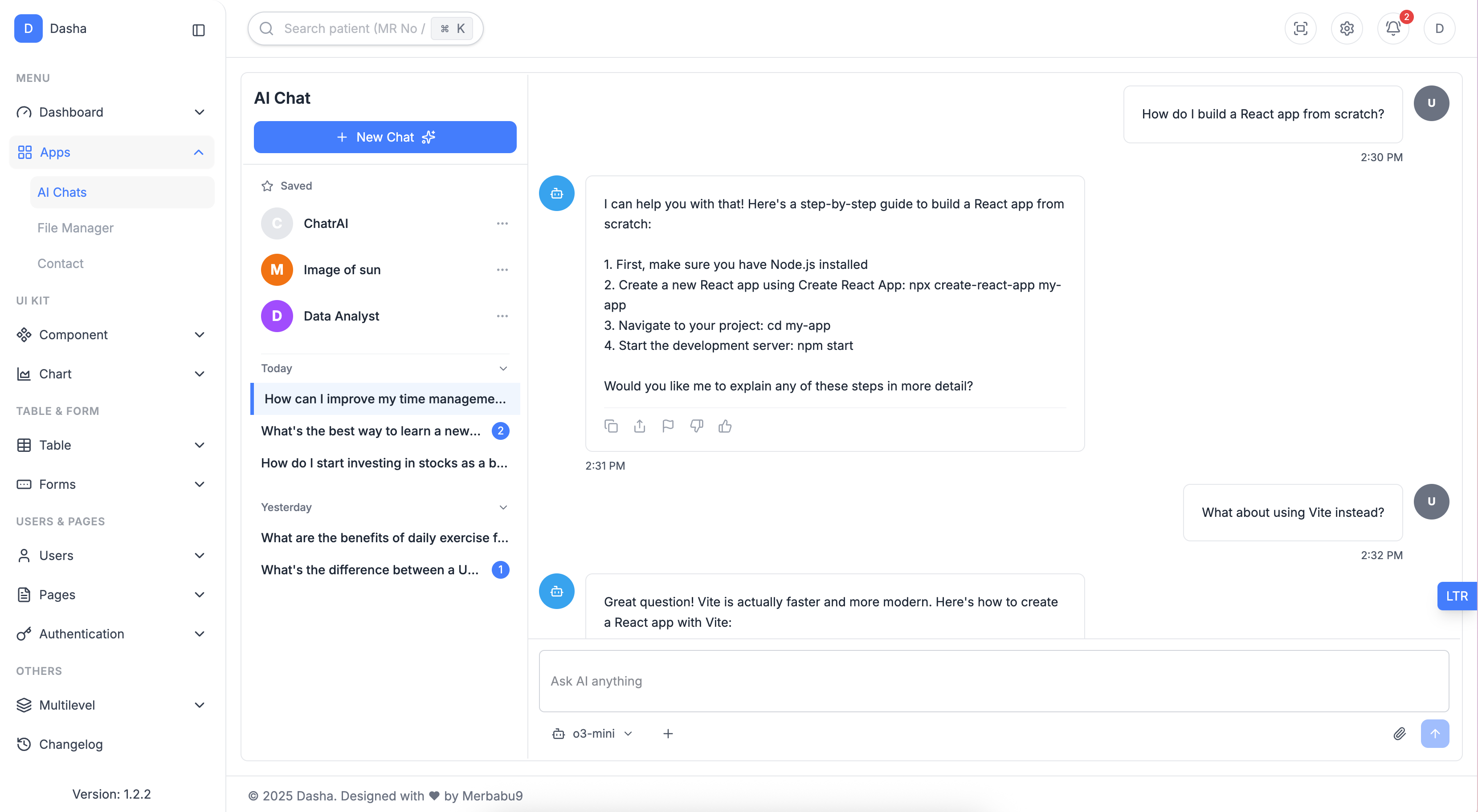
Task: Toggle fullscreen mode icon
Action: [1300, 28]
